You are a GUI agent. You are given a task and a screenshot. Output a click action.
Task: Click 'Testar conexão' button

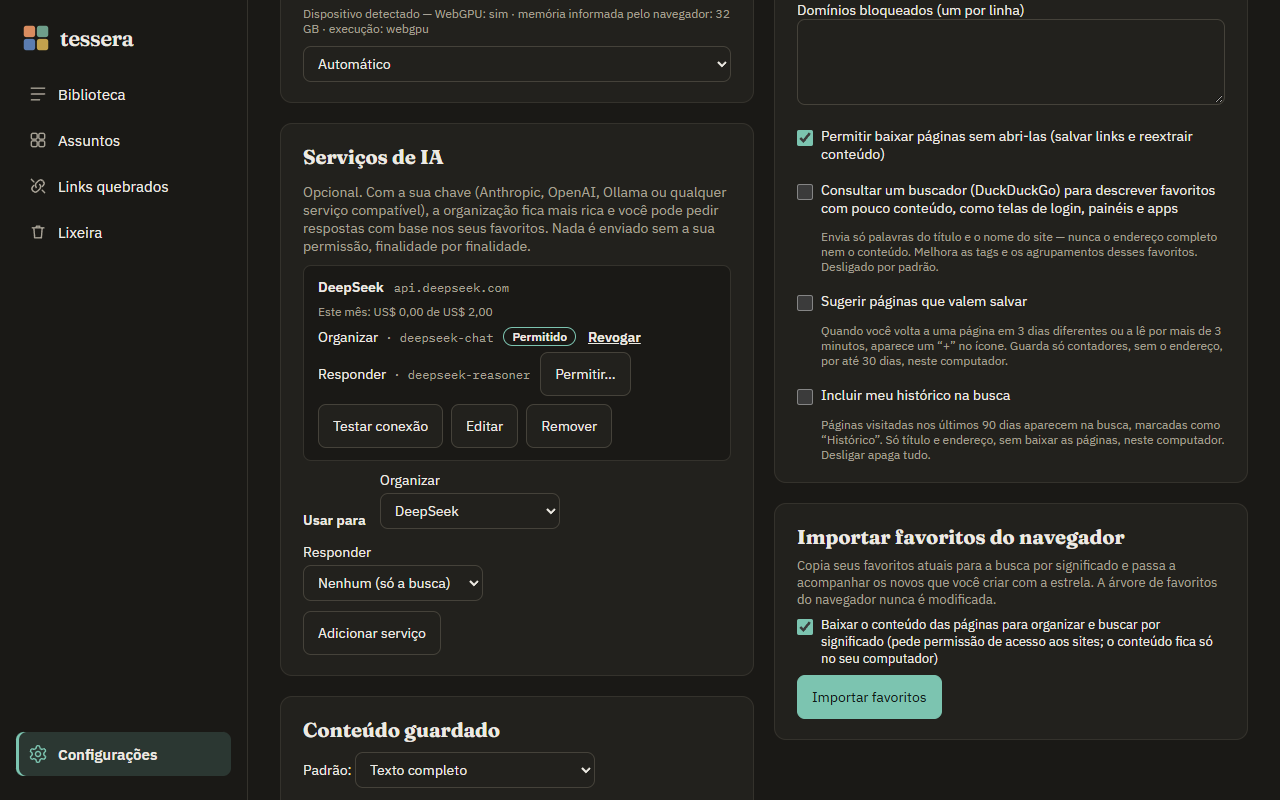[x=380, y=426]
